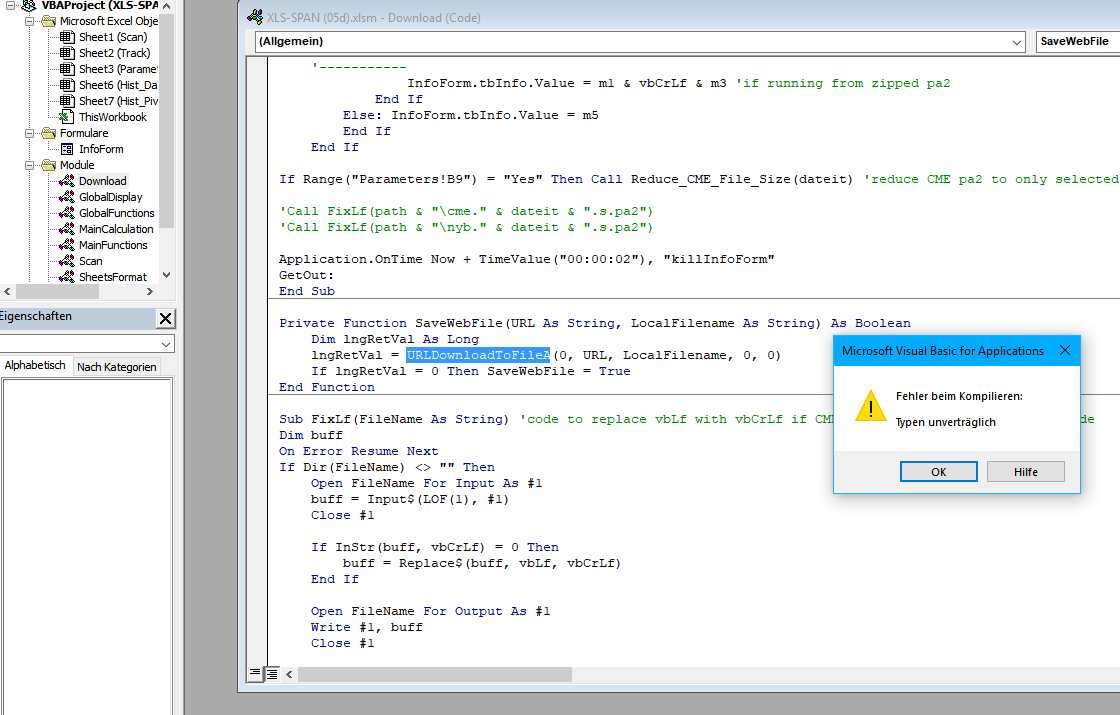Open the MainFunctions module
This screenshot has width=1120, height=715.
click(113, 245)
